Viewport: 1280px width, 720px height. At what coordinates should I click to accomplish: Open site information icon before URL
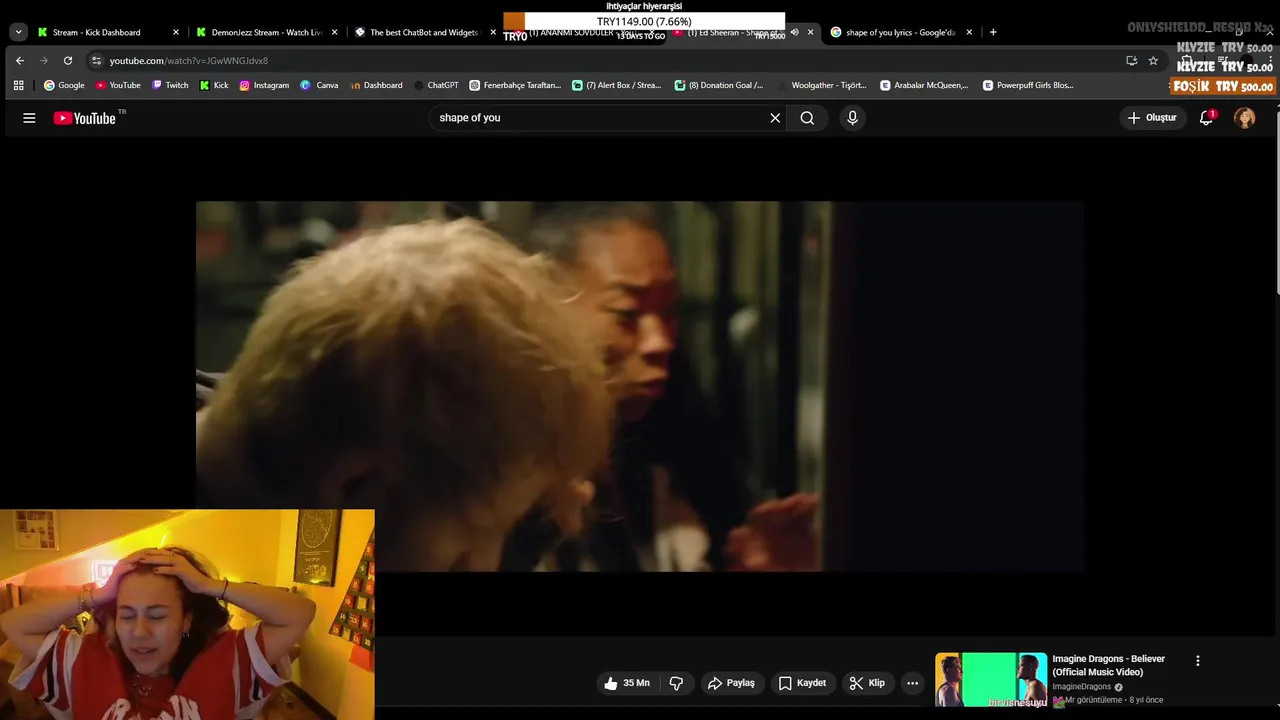point(96,60)
